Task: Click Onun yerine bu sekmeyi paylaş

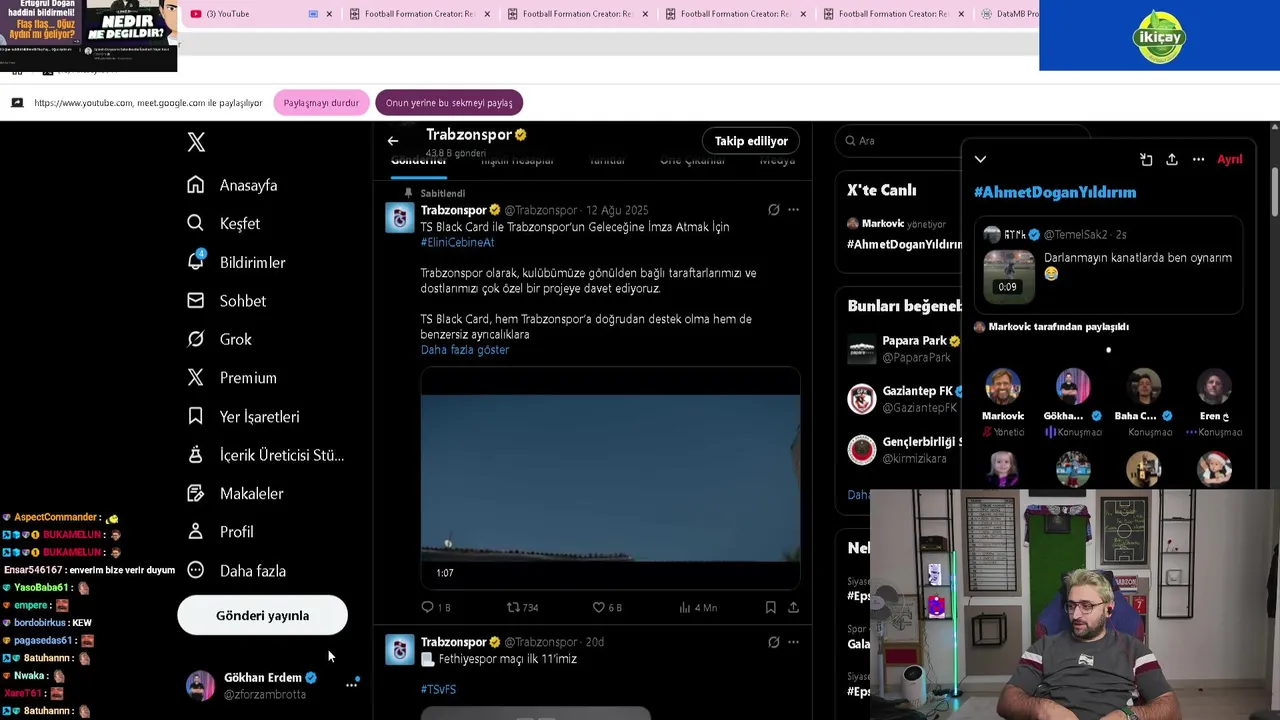Action: click(449, 103)
